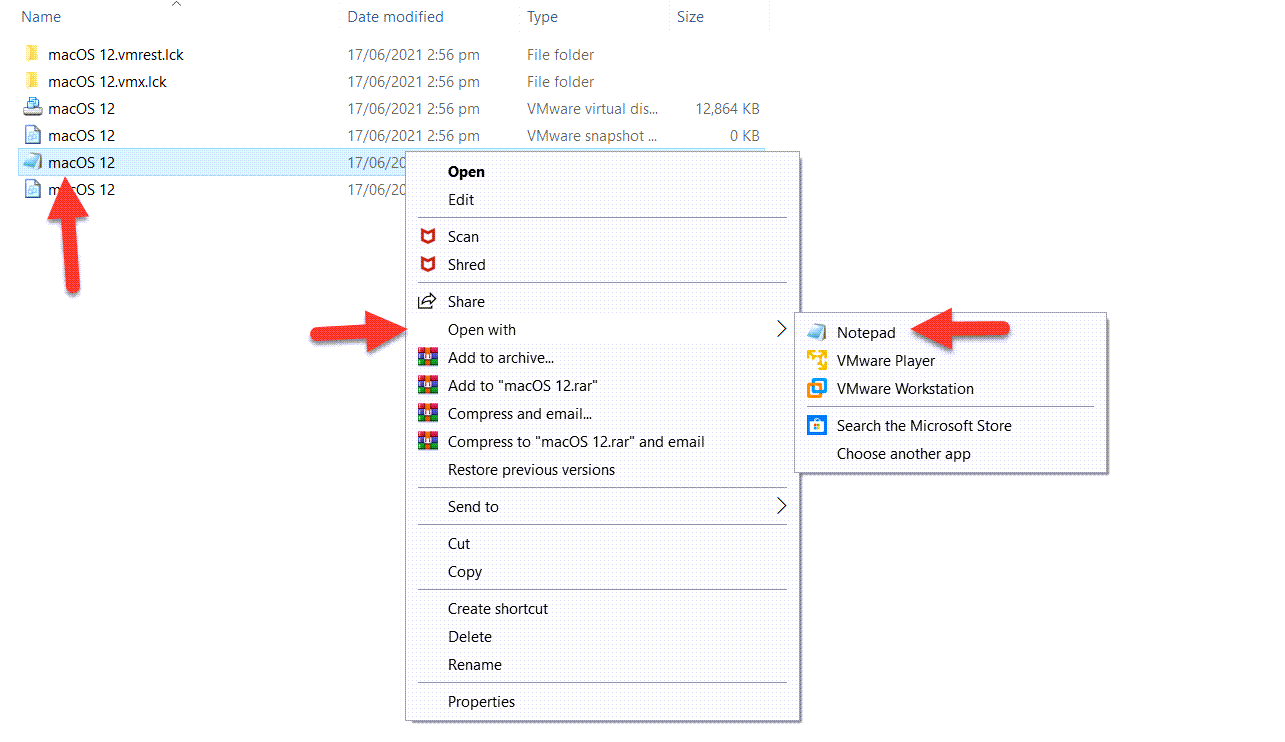Screen dimensions: 1285x742
Task: Click the Compress and email WinRAR icon
Action: (x=429, y=413)
